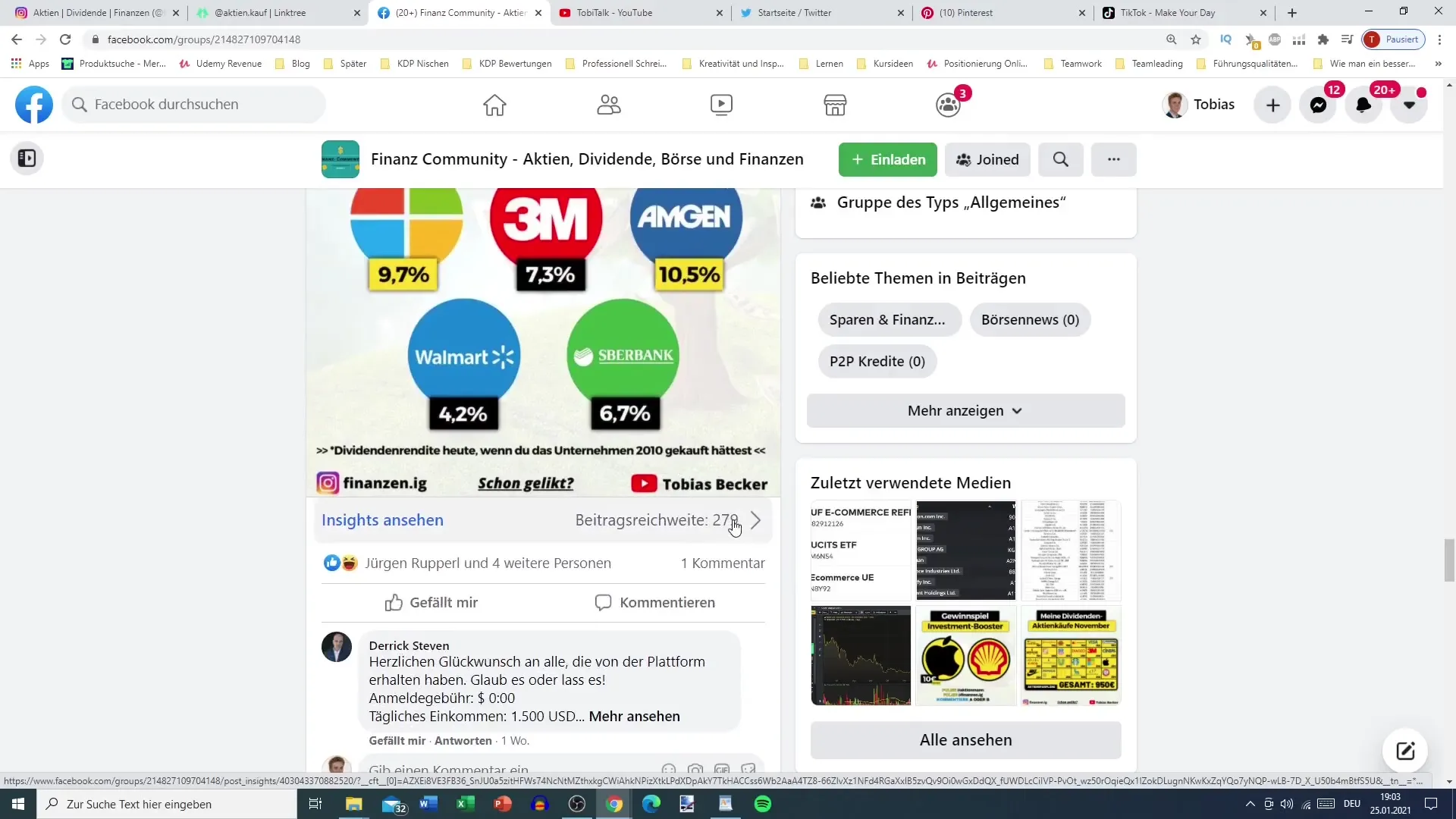
Task: Open the Facebook home feed icon
Action: click(494, 105)
